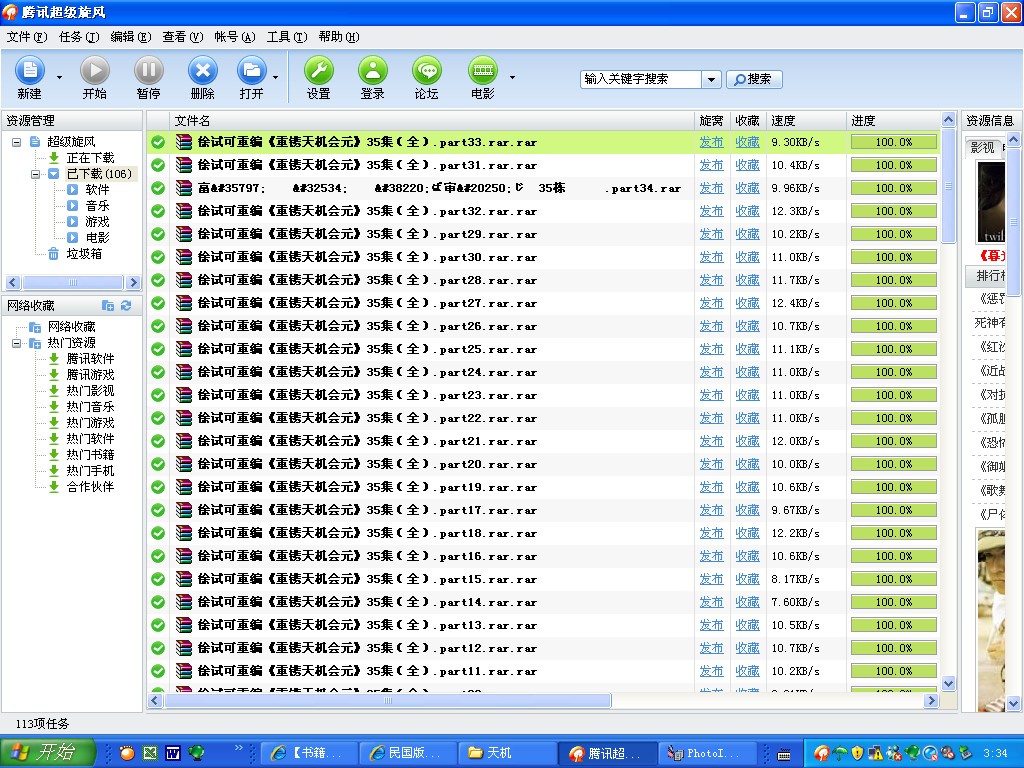The height and width of the screenshot is (768, 1024).
Task: Switch to PhotoI... taskbar window
Action: [x=707, y=754]
